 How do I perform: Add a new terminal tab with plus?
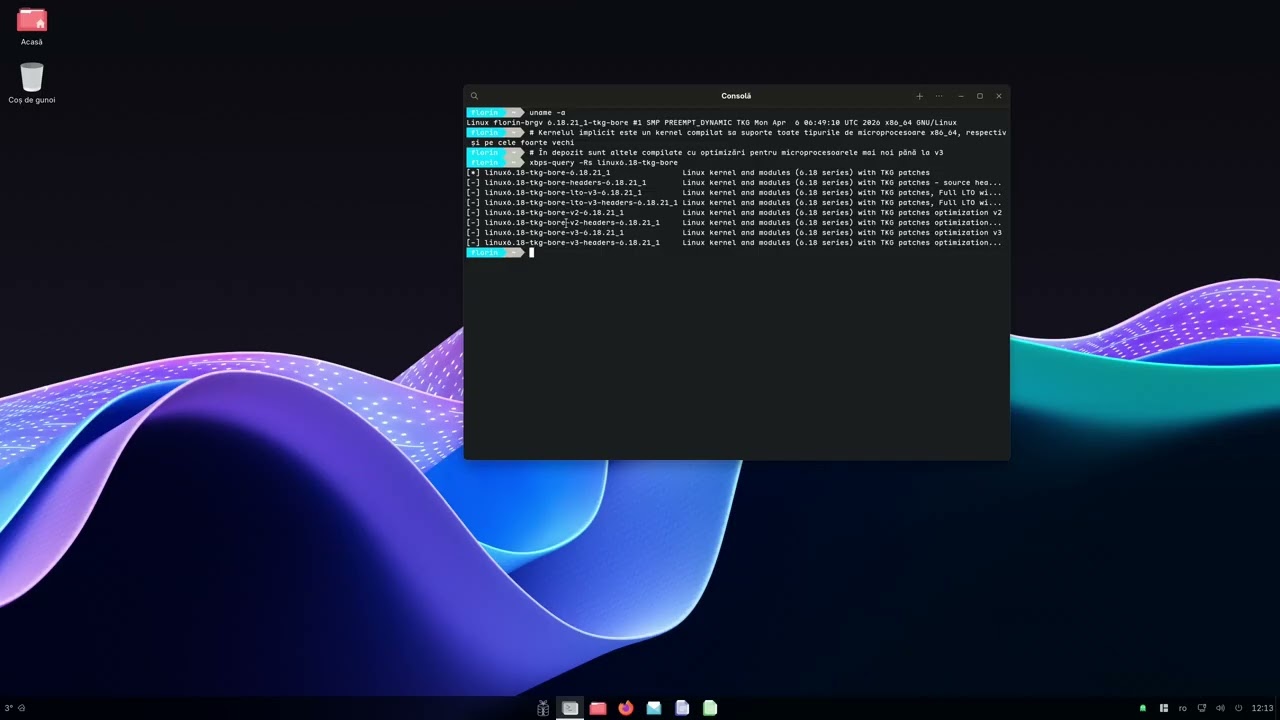(x=919, y=96)
